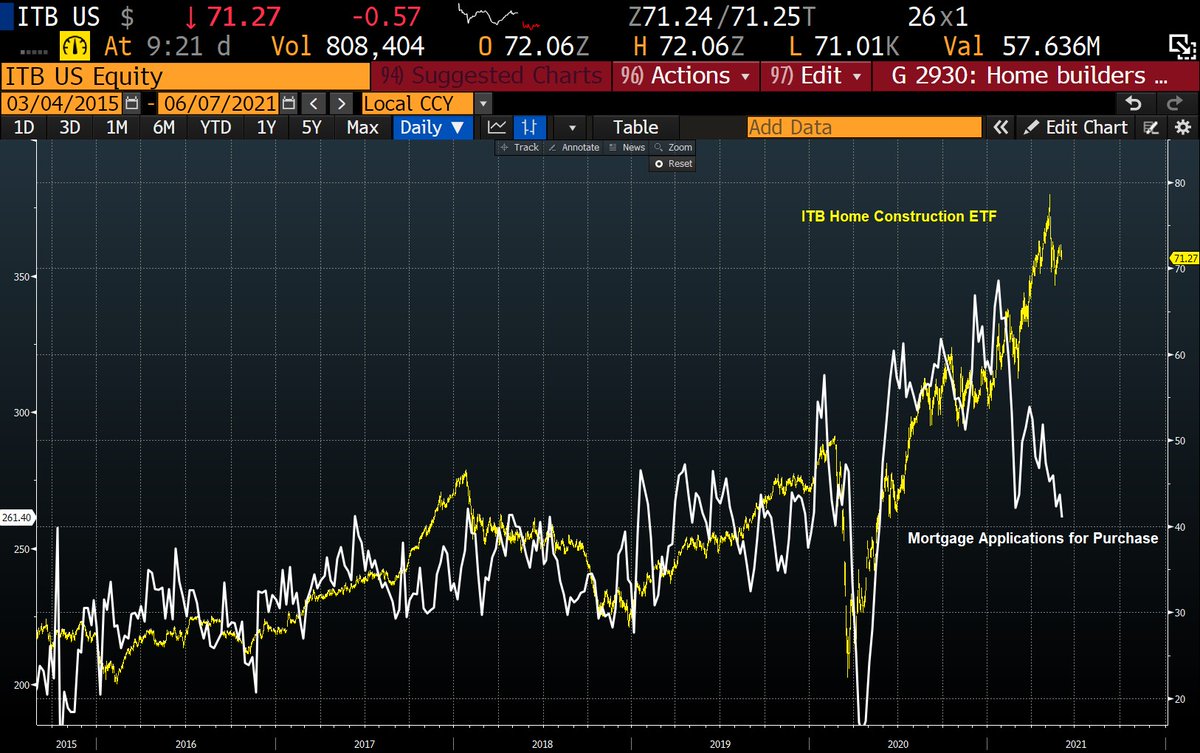
Task: Expand the 97) Edit menu
Action: click(814, 76)
